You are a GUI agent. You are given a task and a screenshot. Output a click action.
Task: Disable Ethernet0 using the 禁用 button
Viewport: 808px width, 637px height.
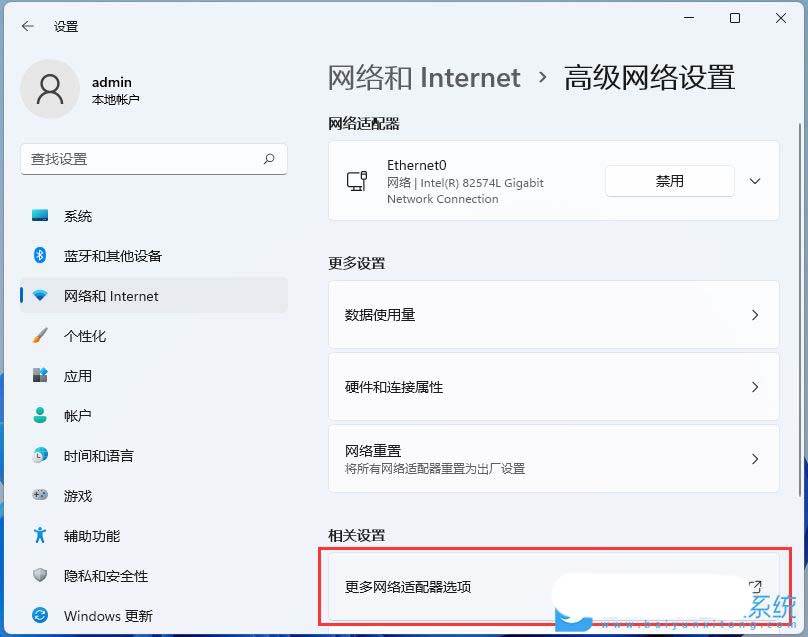coord(669,181)
